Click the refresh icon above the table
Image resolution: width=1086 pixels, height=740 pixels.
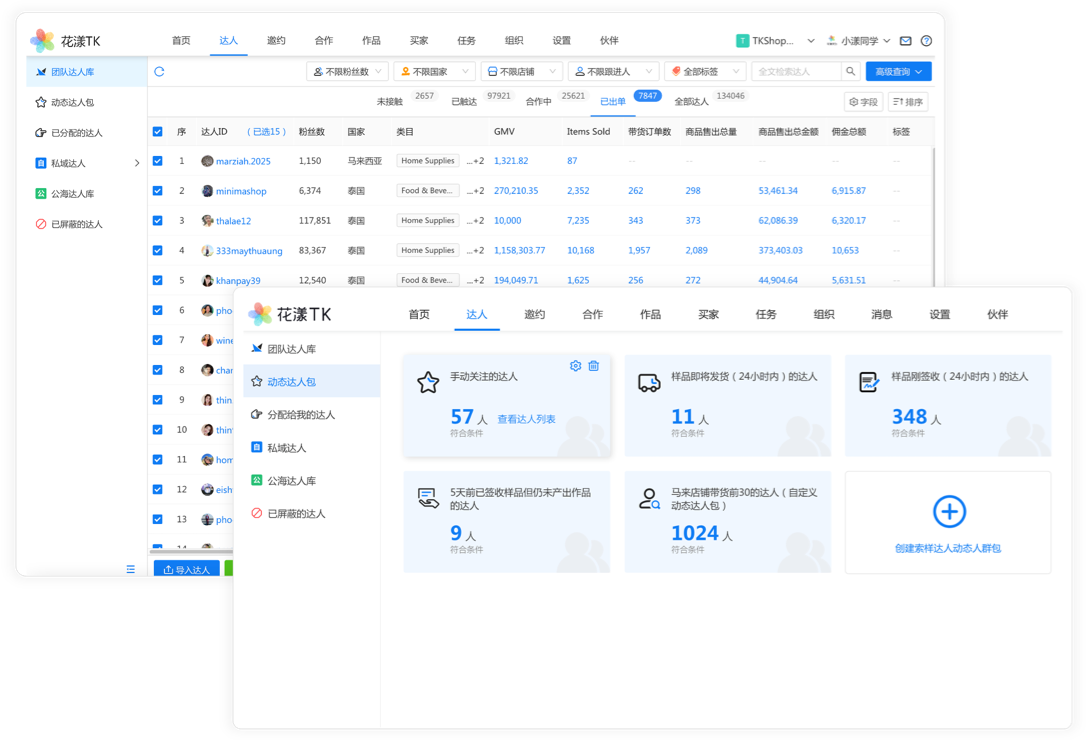click(x=159, y=72)
